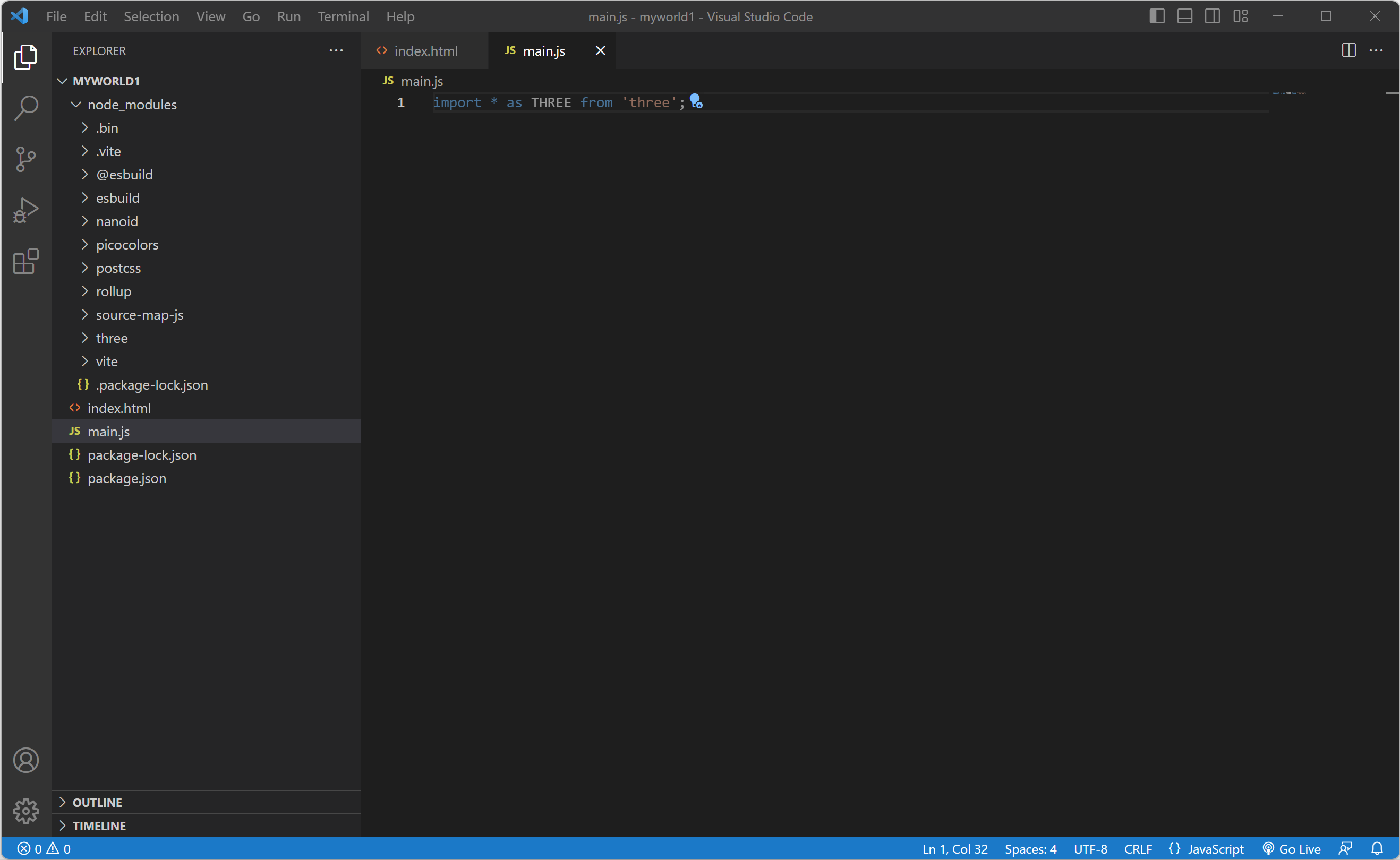Image resolution: width=1400 pixels, height=860 pixels.
Task: Expand the three folder
Action: pos(112,339)
